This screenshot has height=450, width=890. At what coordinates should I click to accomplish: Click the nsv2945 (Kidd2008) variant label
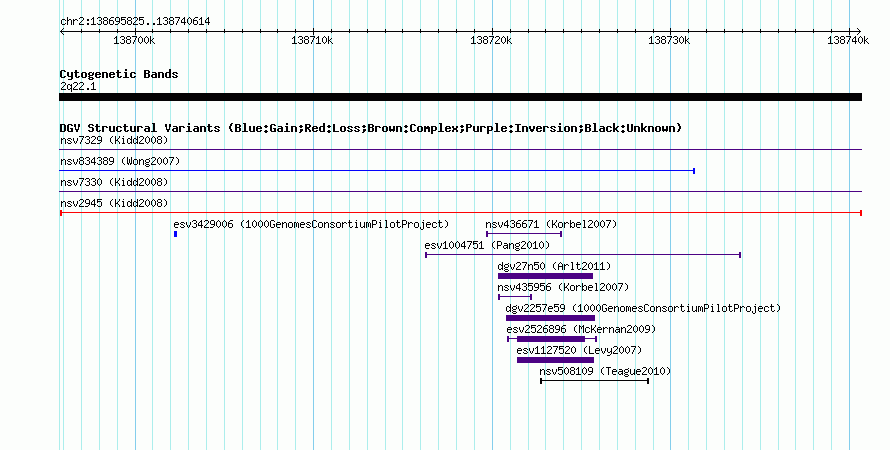click(x=114, y=203)
